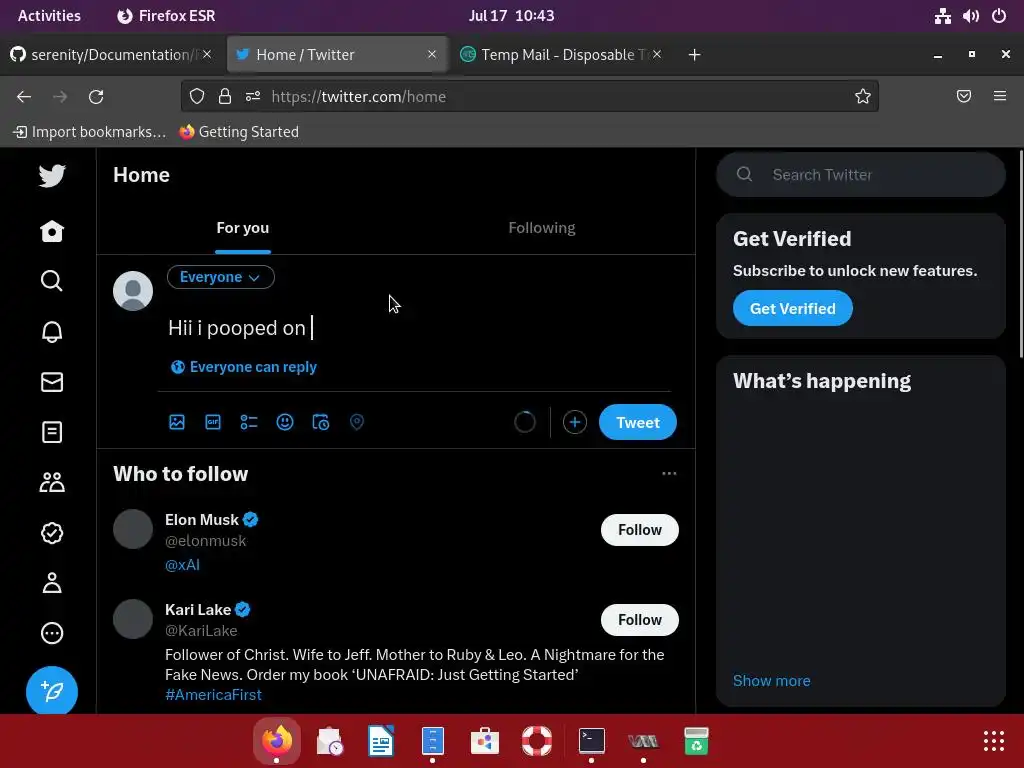Open Who to follow more options

click(x=669, y=473)
